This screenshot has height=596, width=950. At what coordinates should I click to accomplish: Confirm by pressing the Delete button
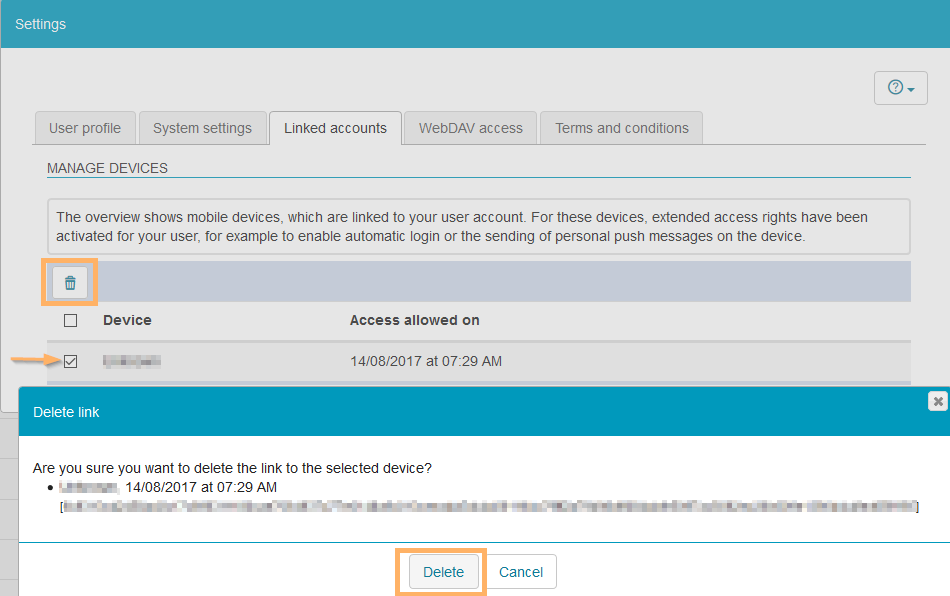tap(443, 572)
